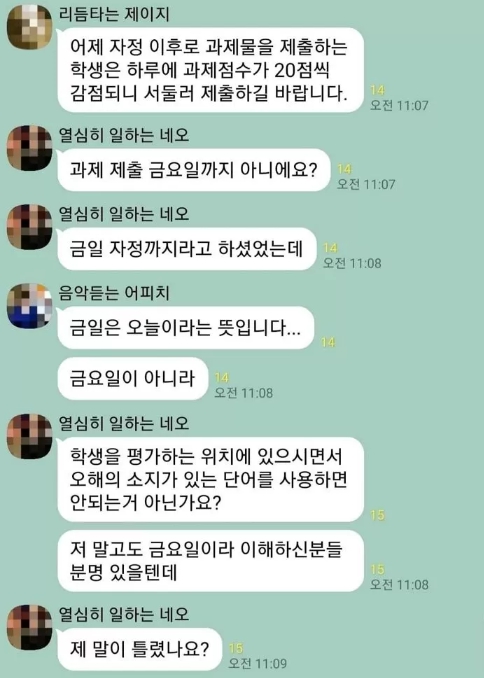
Task: Tap unread count 15 next to 제 말이 틀렸나요
Action: [x=236, y=648]
